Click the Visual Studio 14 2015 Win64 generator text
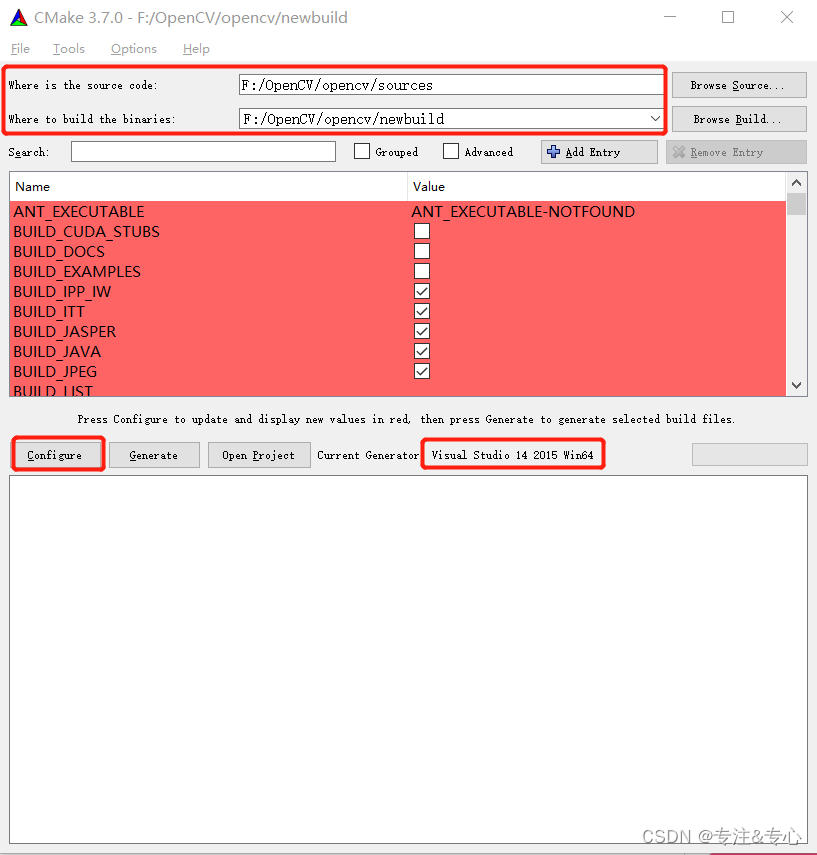This screenshot has height=855, width=817. click(x=513, y=455)
